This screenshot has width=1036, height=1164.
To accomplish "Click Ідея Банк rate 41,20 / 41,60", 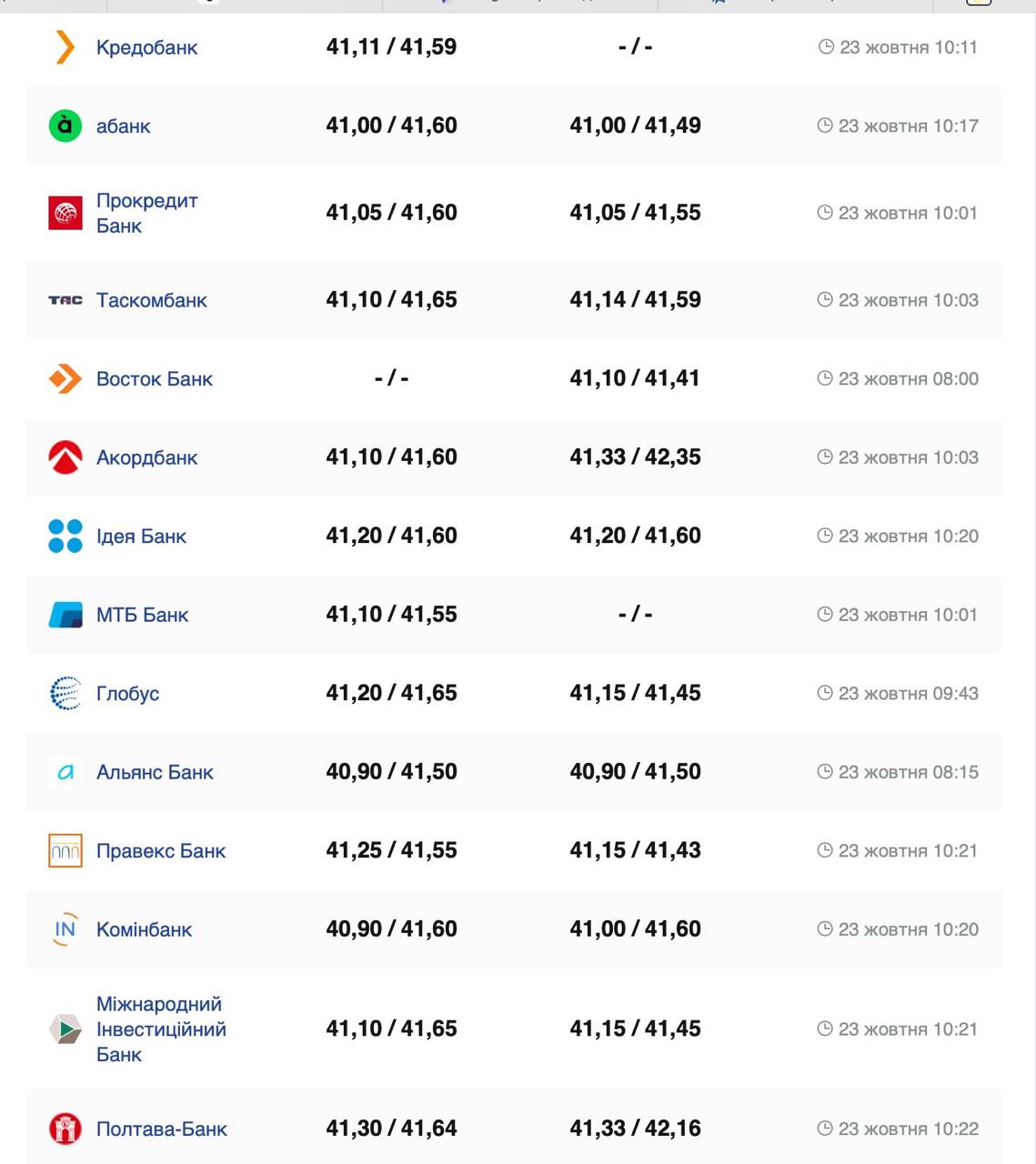I will point(391,536).
